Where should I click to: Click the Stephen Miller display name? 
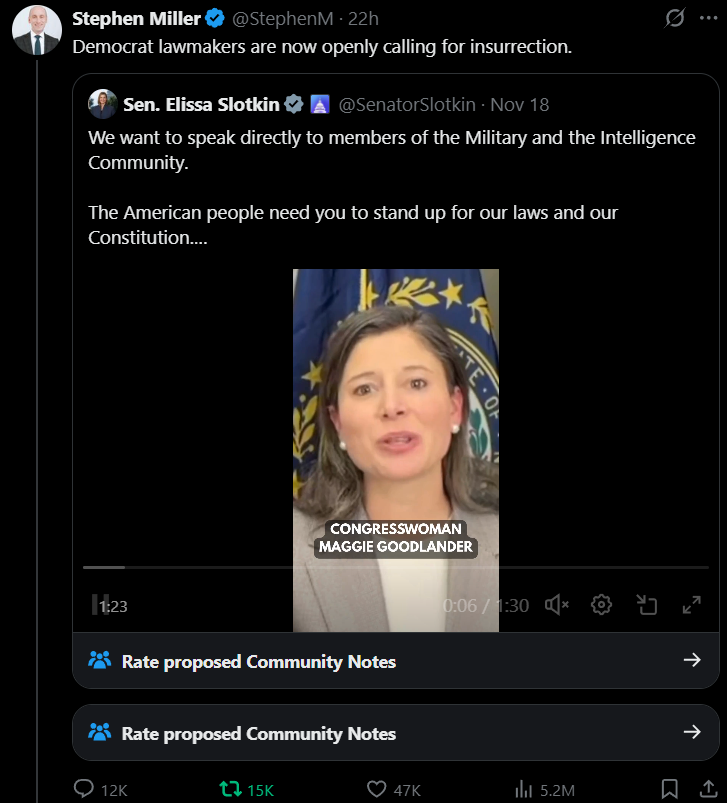137,18
